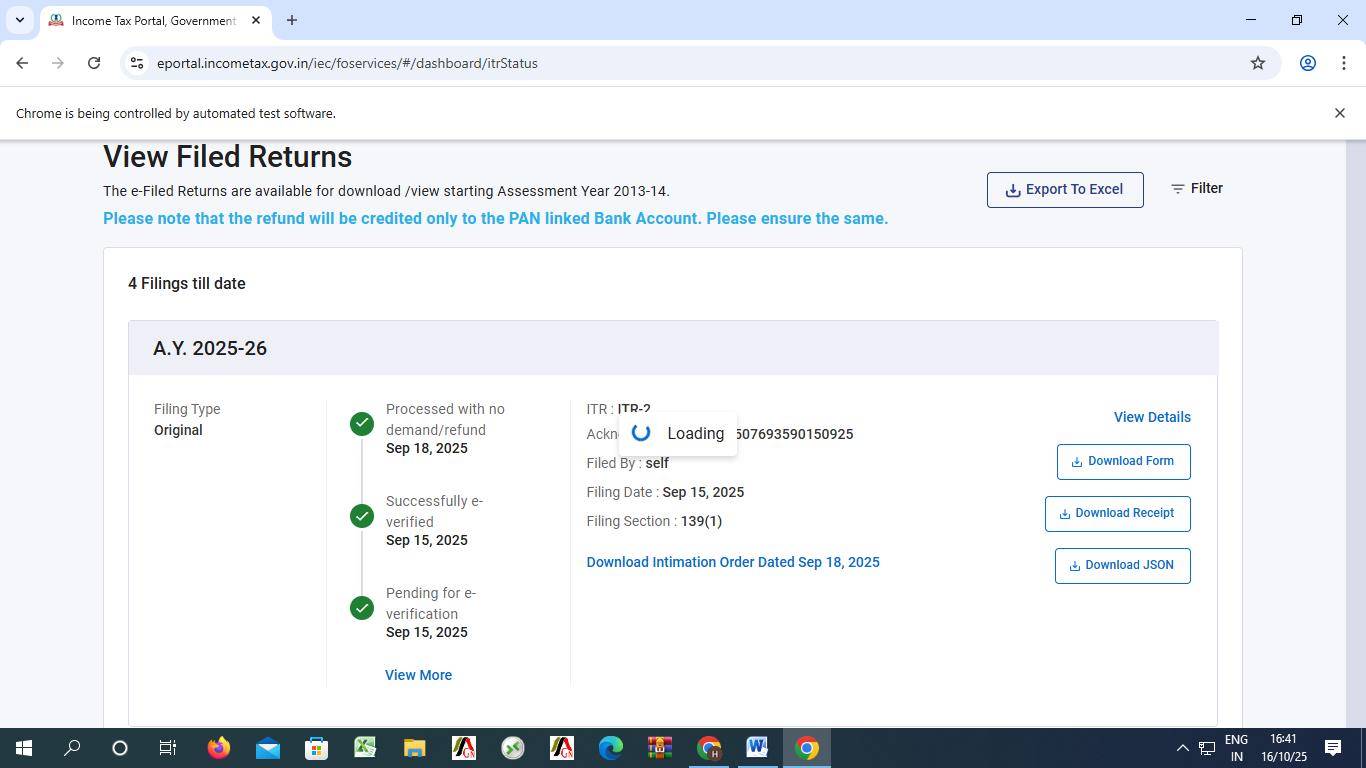The height and width of the screenshot is (768, 1366).
Task: Reload the page using refresh icon
Action: point(94,63)
